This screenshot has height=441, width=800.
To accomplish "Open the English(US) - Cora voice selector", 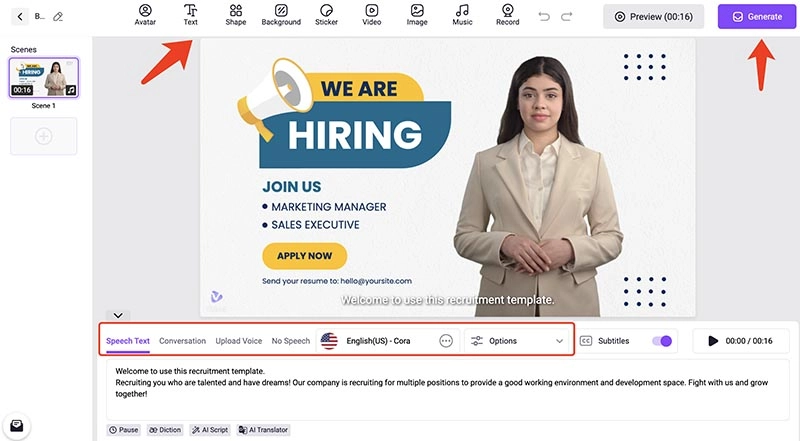I will tap(378, 341).
